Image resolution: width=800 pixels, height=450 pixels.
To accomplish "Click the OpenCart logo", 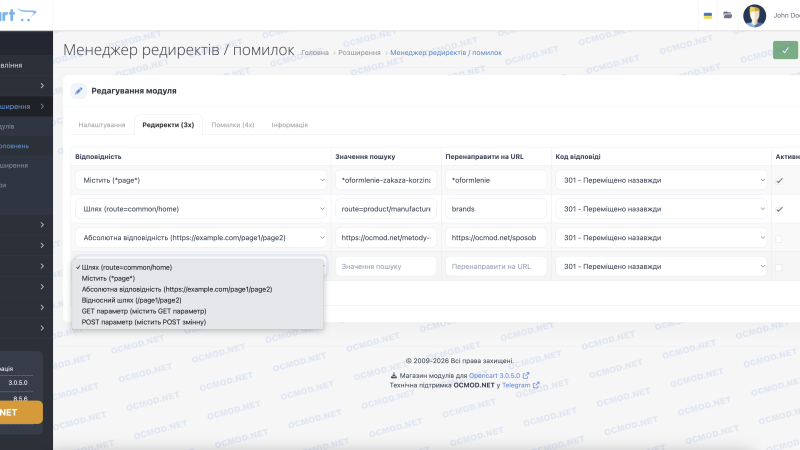I will (x=18, y=15).
